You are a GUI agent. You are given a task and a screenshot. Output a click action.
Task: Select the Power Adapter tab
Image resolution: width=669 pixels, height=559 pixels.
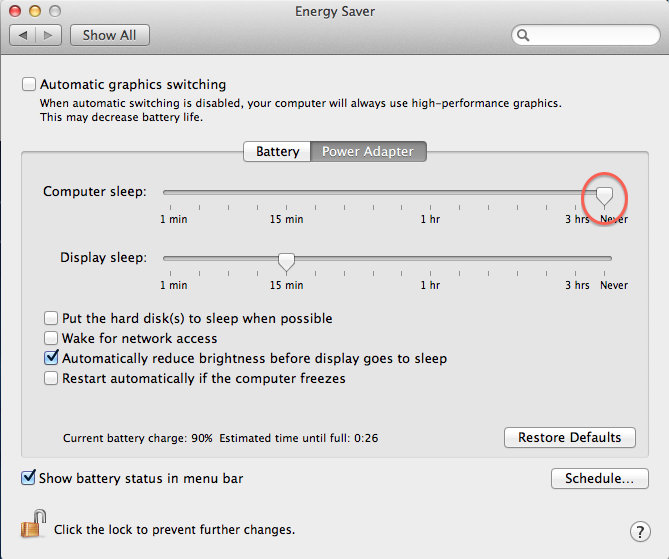pos(368,152)
